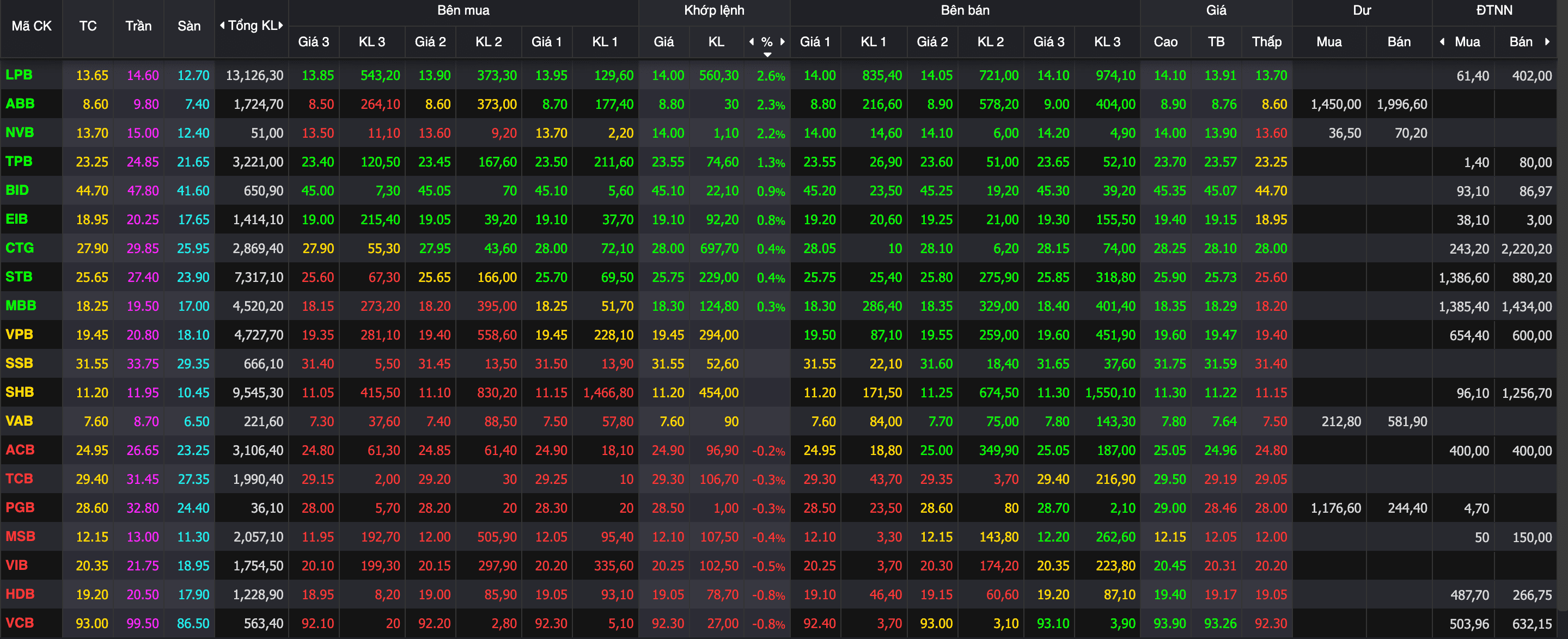Select VCB ceiling price 99.50
The width and height of the screenshot is (1568, 639).
pyautogui.click(x=143, y=623)
